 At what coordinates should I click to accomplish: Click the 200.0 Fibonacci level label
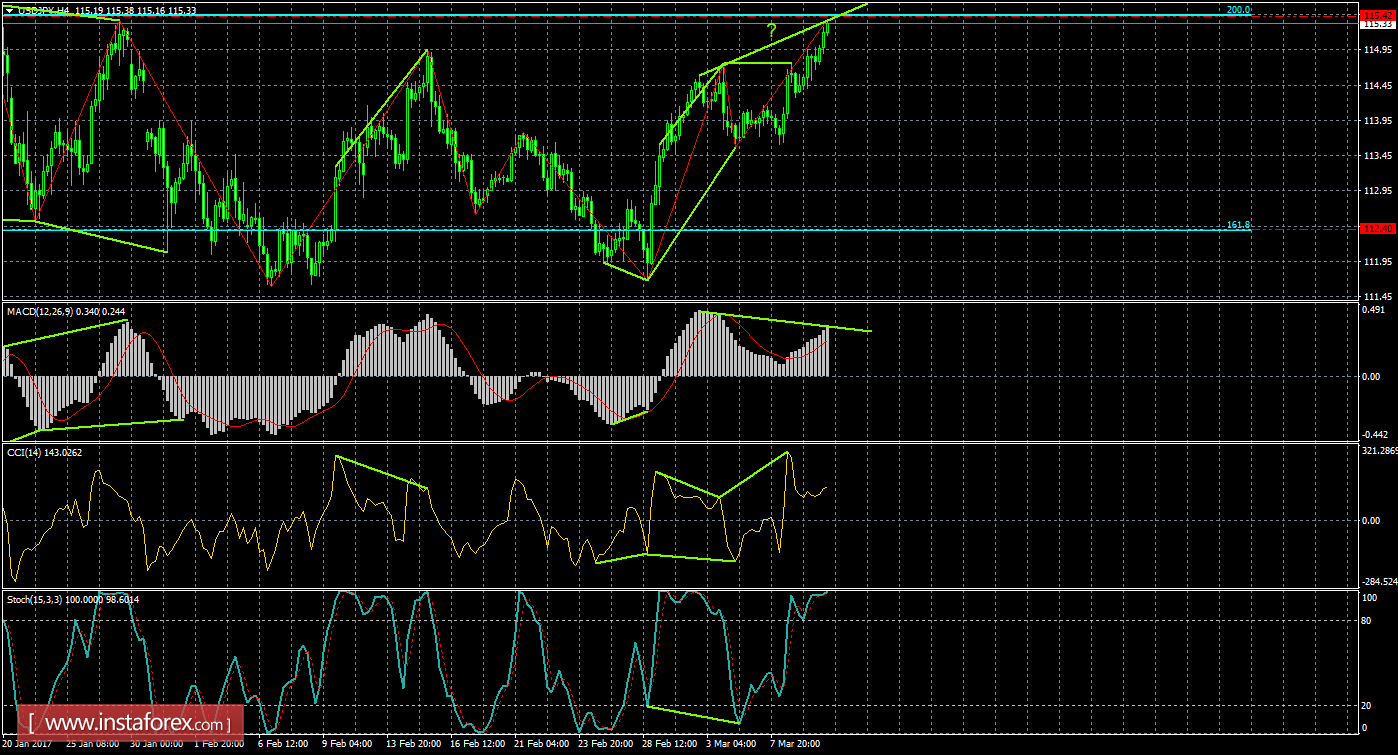pyautogui.click(x=1238, y=9)
